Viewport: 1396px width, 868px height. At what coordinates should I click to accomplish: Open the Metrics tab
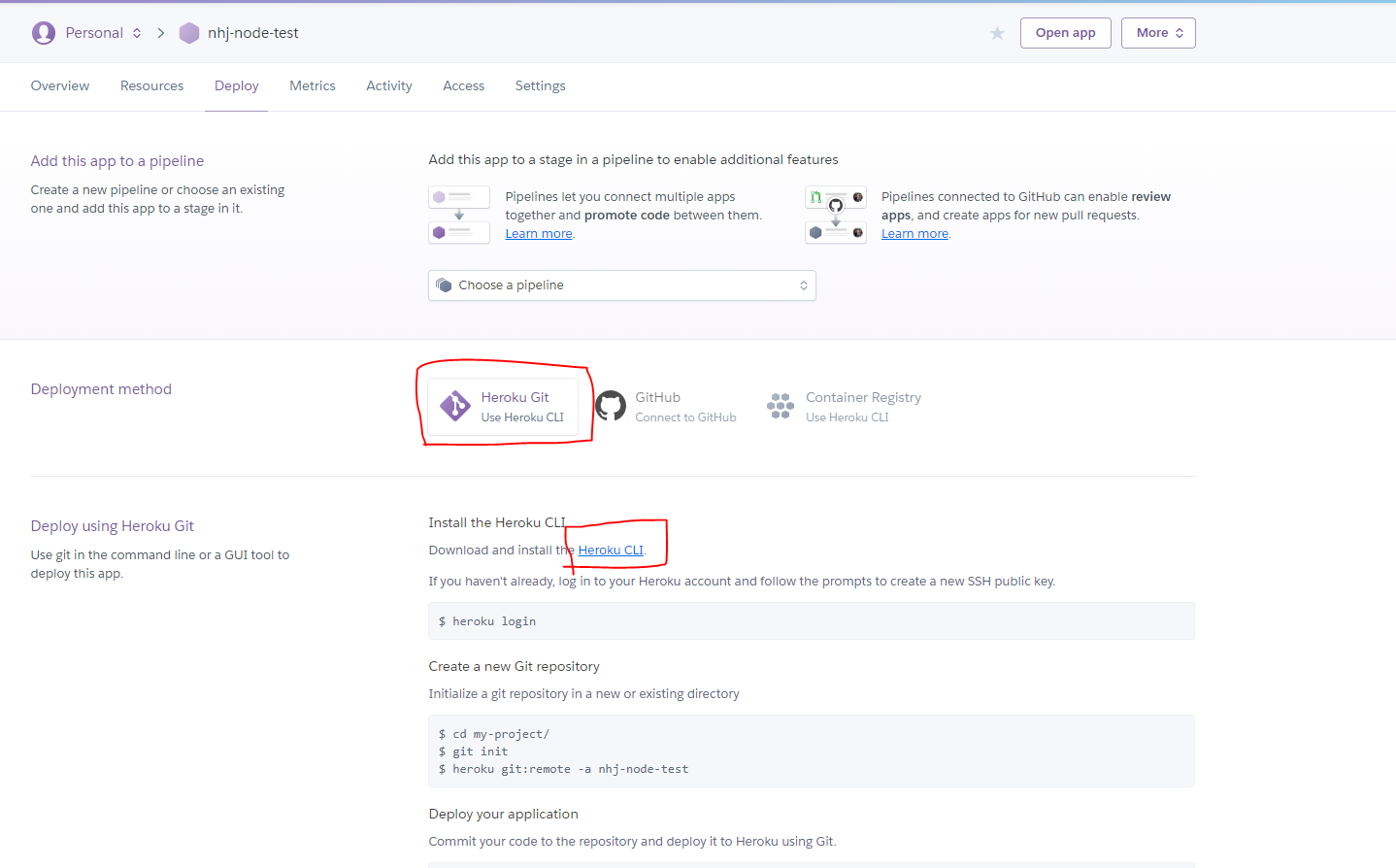click(313, 85)
